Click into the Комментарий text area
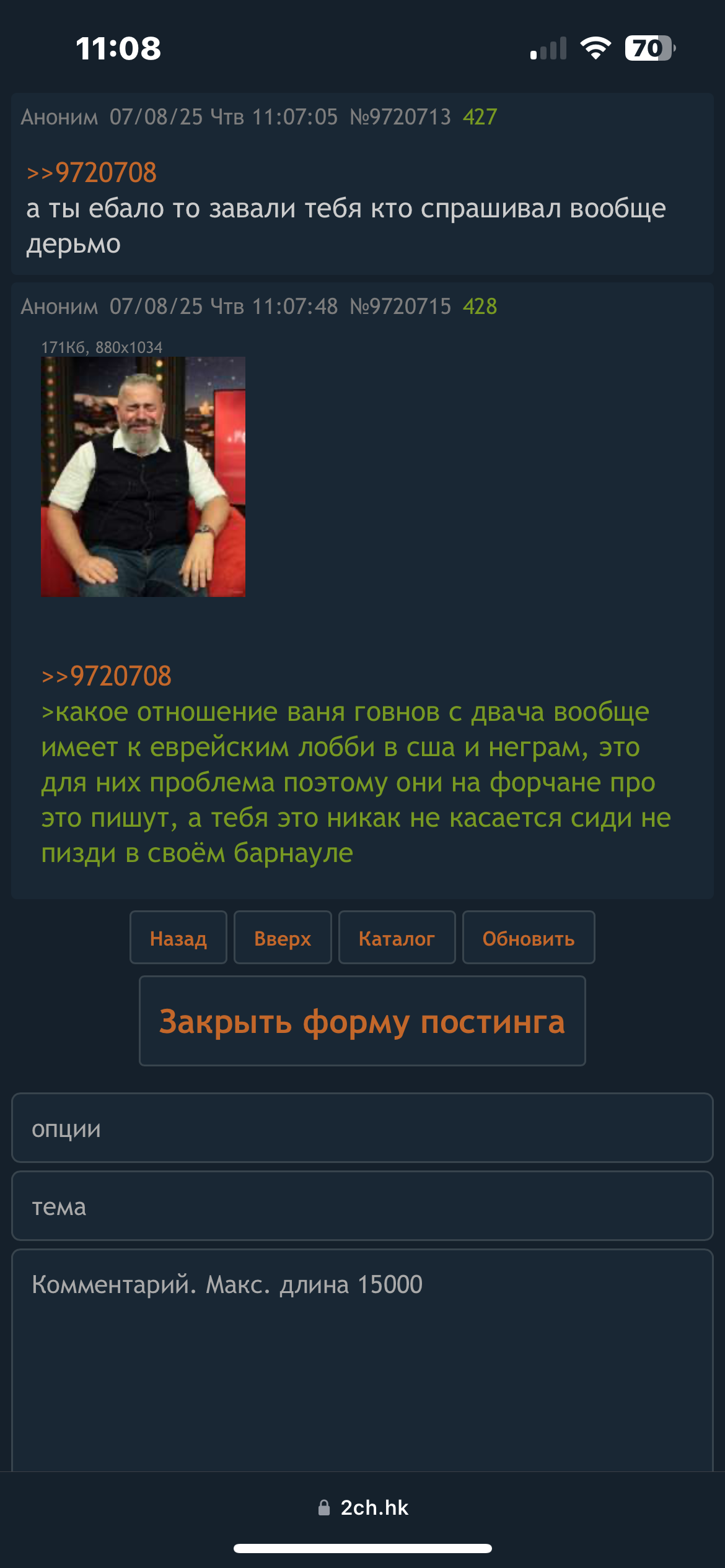 point(362,1360)
